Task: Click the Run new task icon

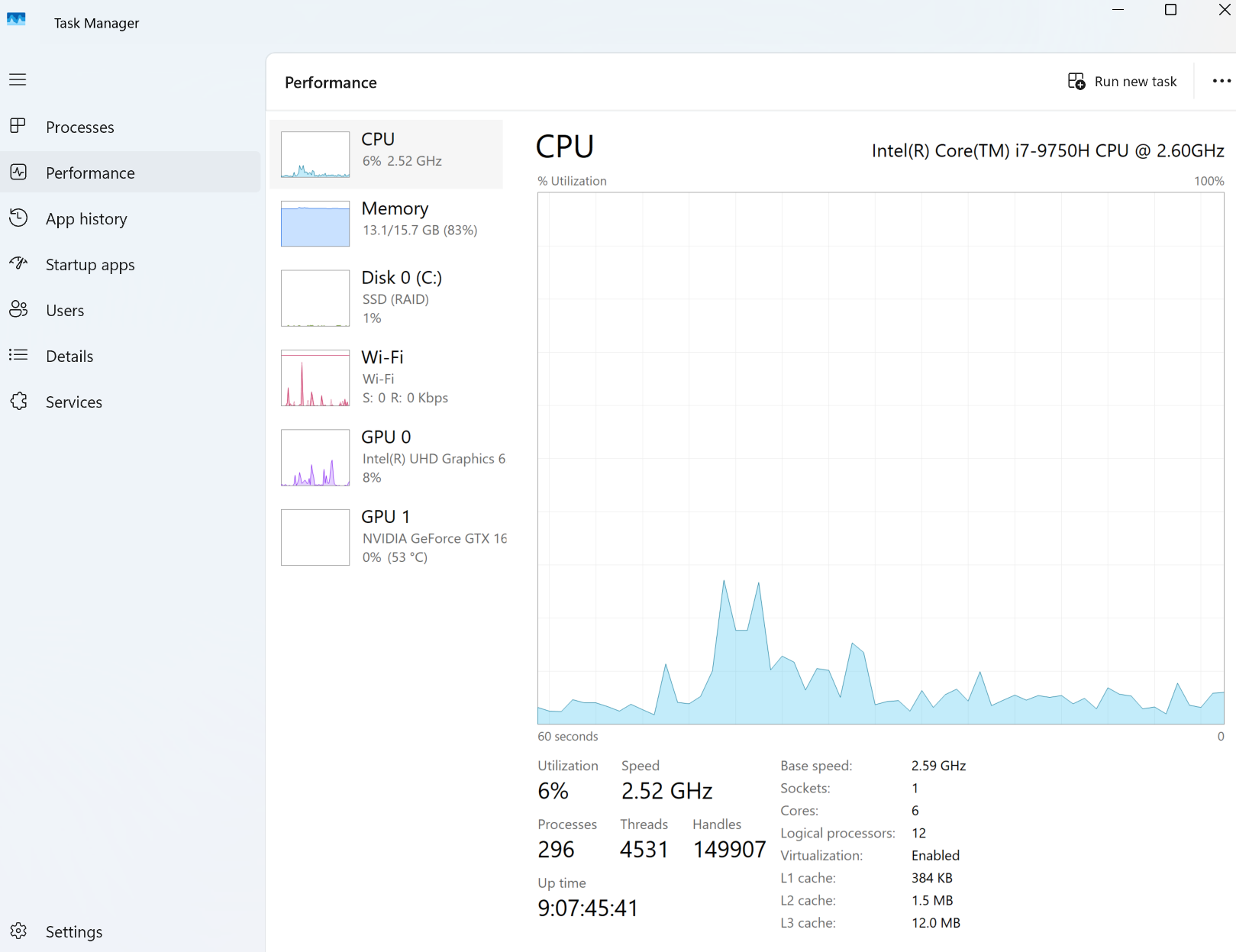Action: (x=1076, y=81)
